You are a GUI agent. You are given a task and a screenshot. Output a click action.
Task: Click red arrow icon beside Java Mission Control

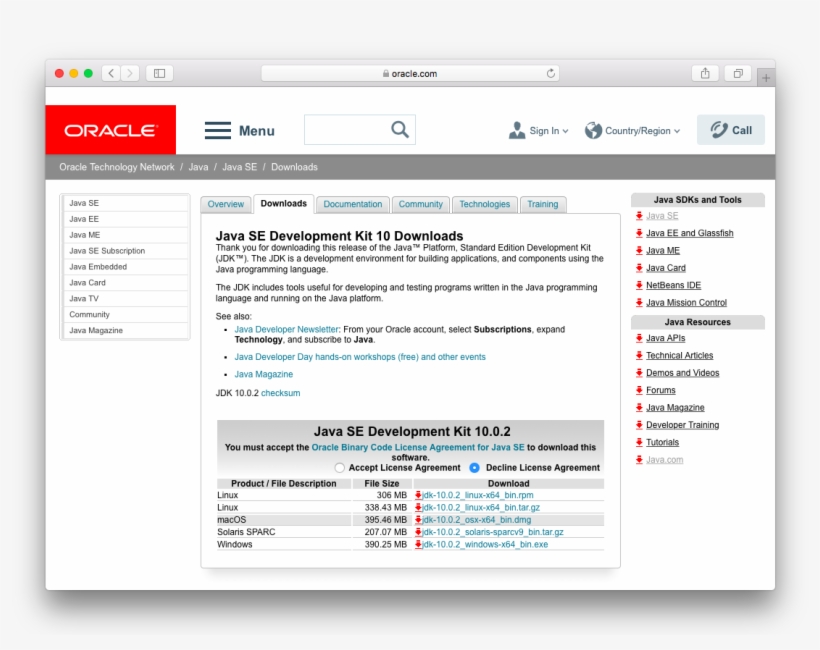click(x=639, y=302)
